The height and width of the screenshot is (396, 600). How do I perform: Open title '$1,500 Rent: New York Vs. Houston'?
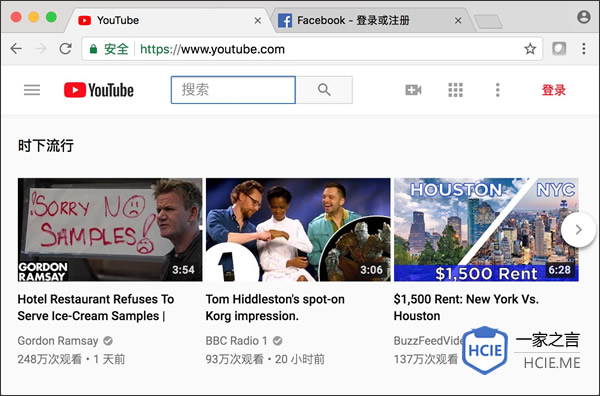point(466,307)
